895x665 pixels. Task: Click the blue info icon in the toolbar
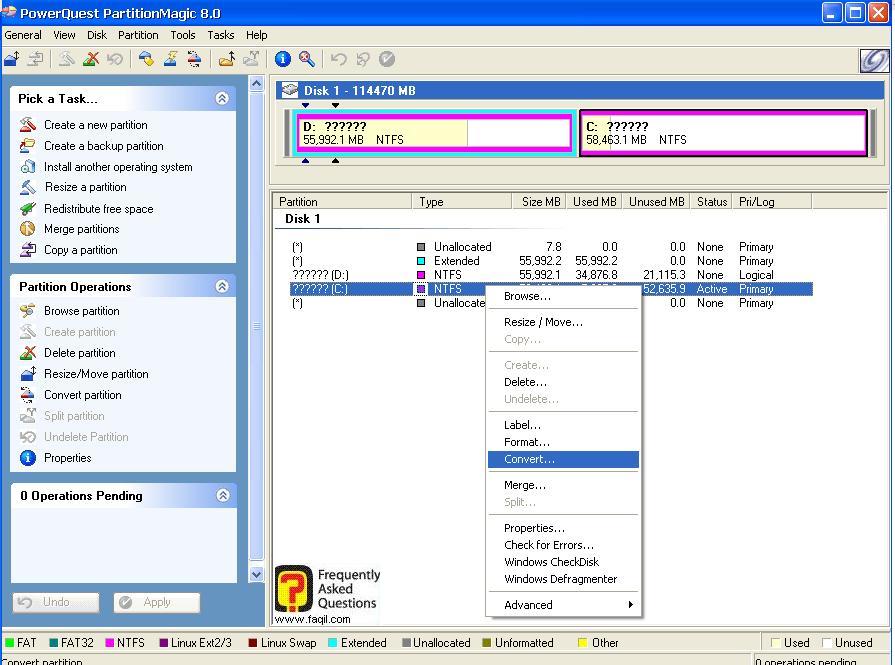(x=283, y=60)
